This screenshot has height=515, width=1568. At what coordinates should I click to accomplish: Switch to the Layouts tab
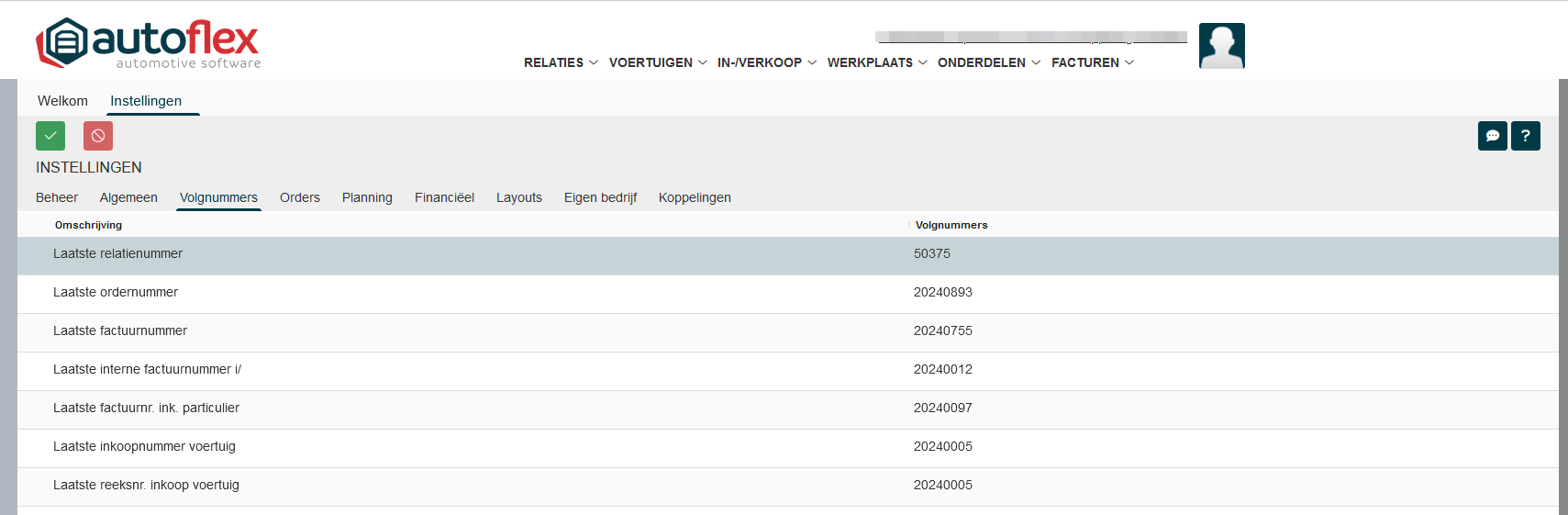(x=518, y=197)
